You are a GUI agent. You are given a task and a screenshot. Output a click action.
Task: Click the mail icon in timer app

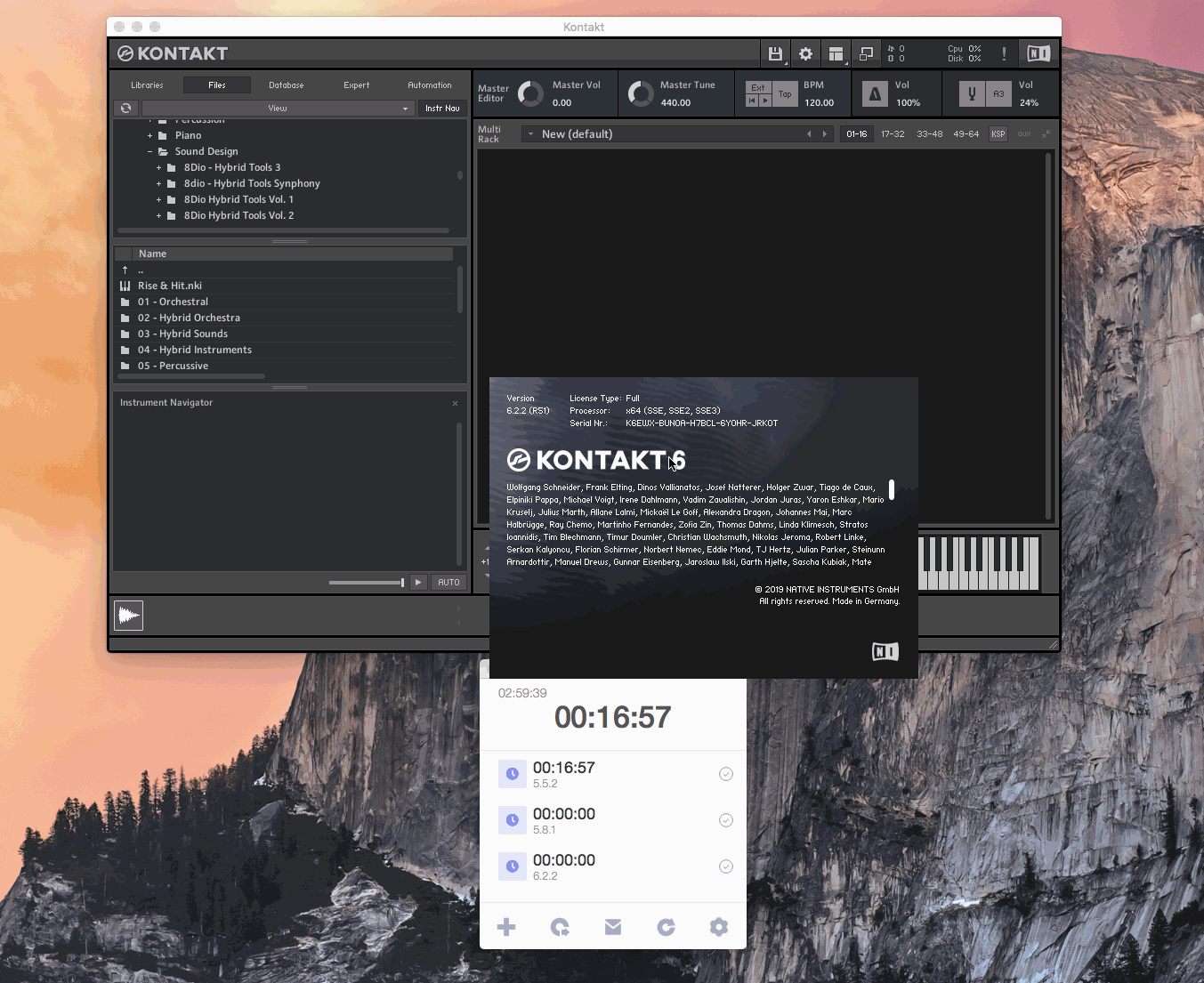coord(613,928)
